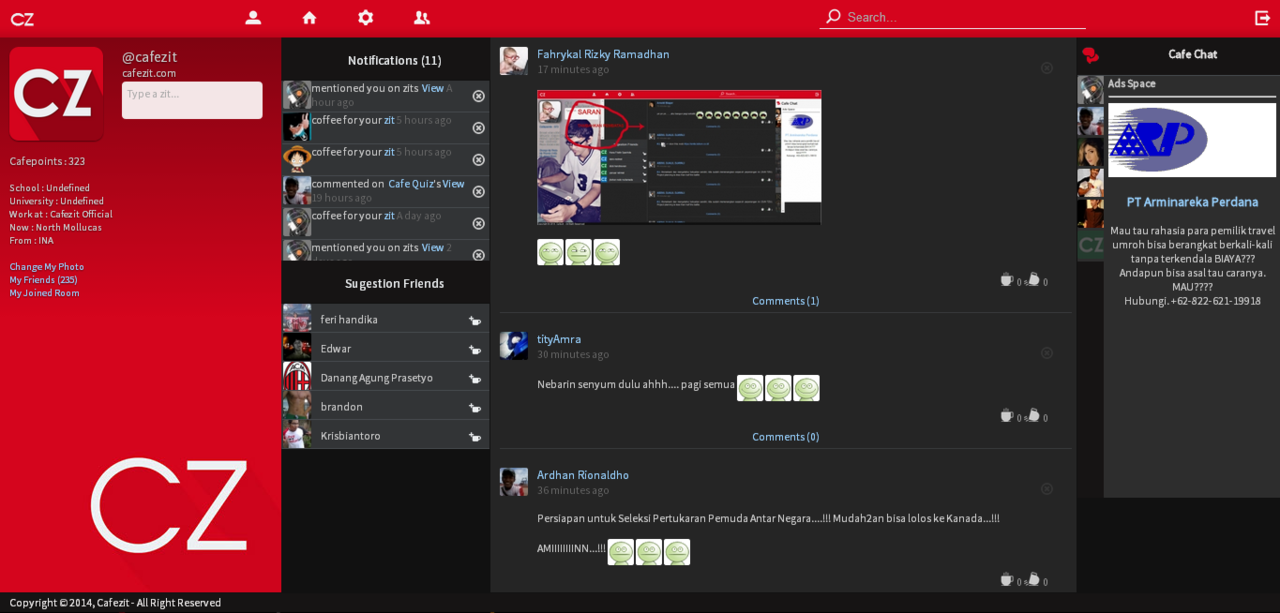
Task: Open Fahrykal Rizky Ramadhan's profile name link
Action: click(x=603, y=54)
